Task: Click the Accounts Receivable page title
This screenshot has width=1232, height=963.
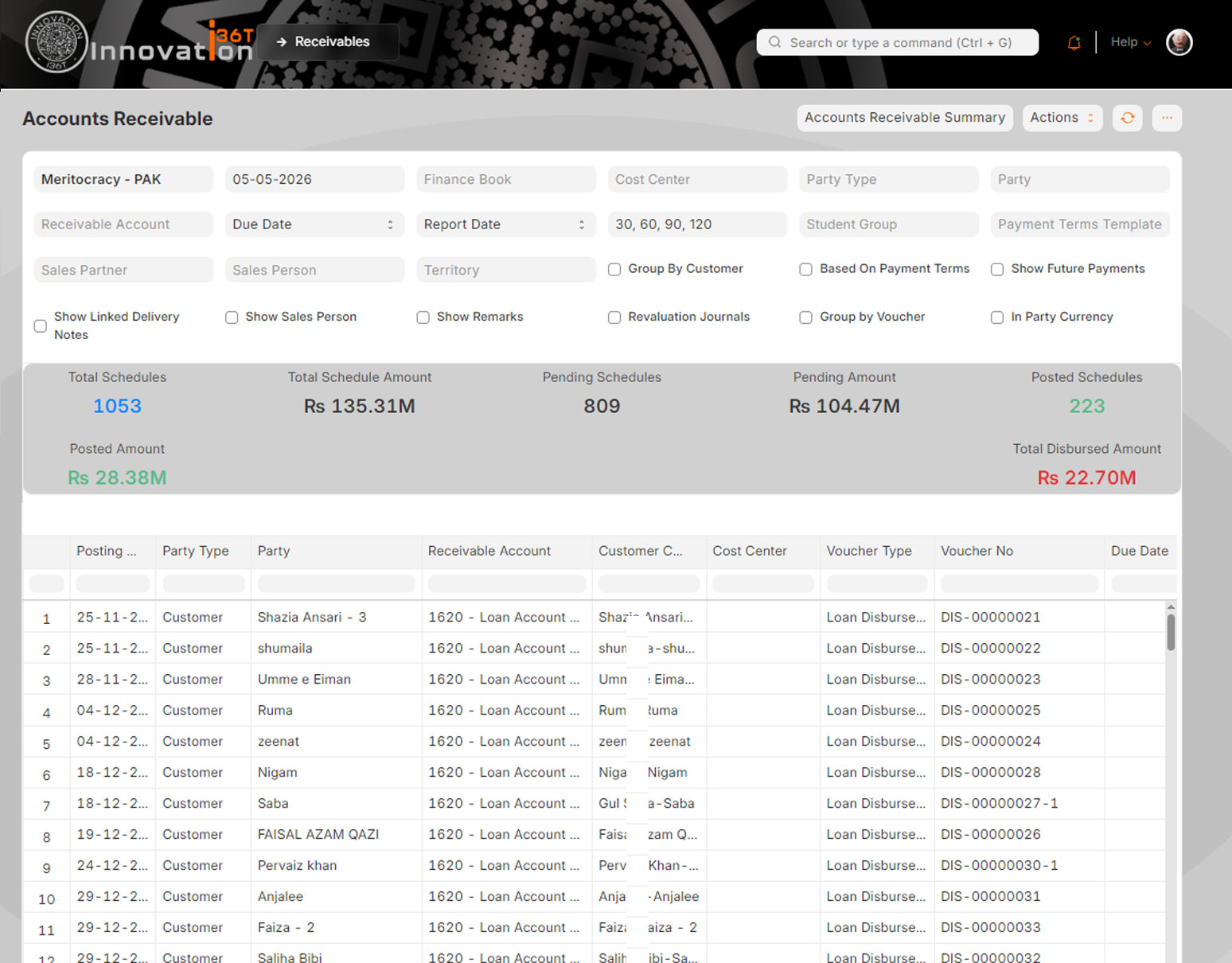Action: pos(118,119)
